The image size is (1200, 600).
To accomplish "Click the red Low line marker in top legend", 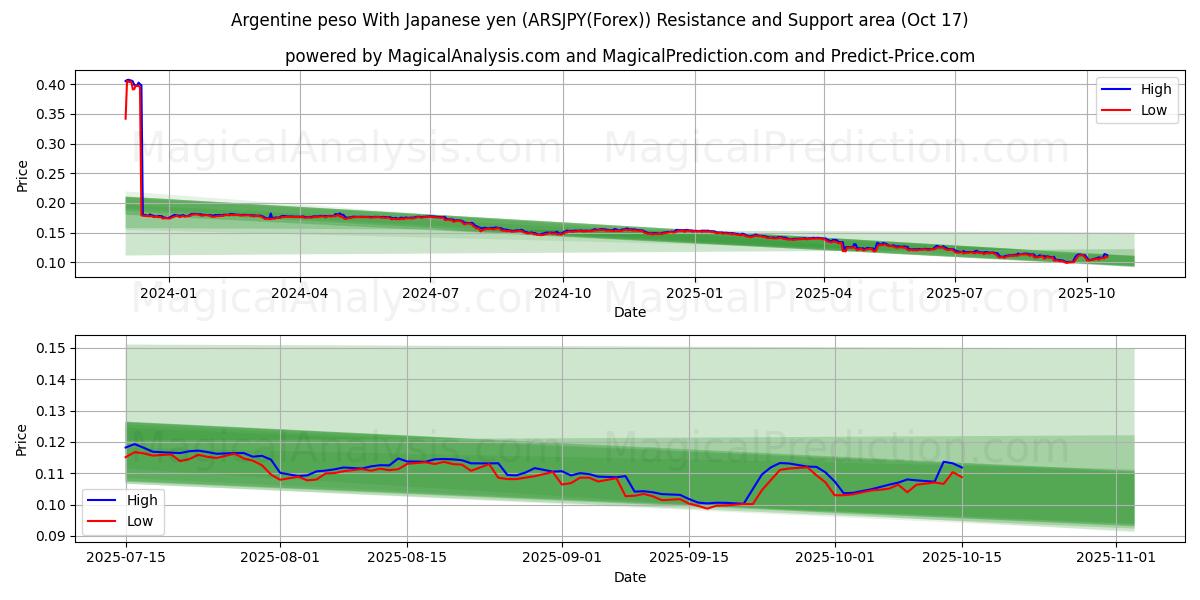I will coord(1116,110).
